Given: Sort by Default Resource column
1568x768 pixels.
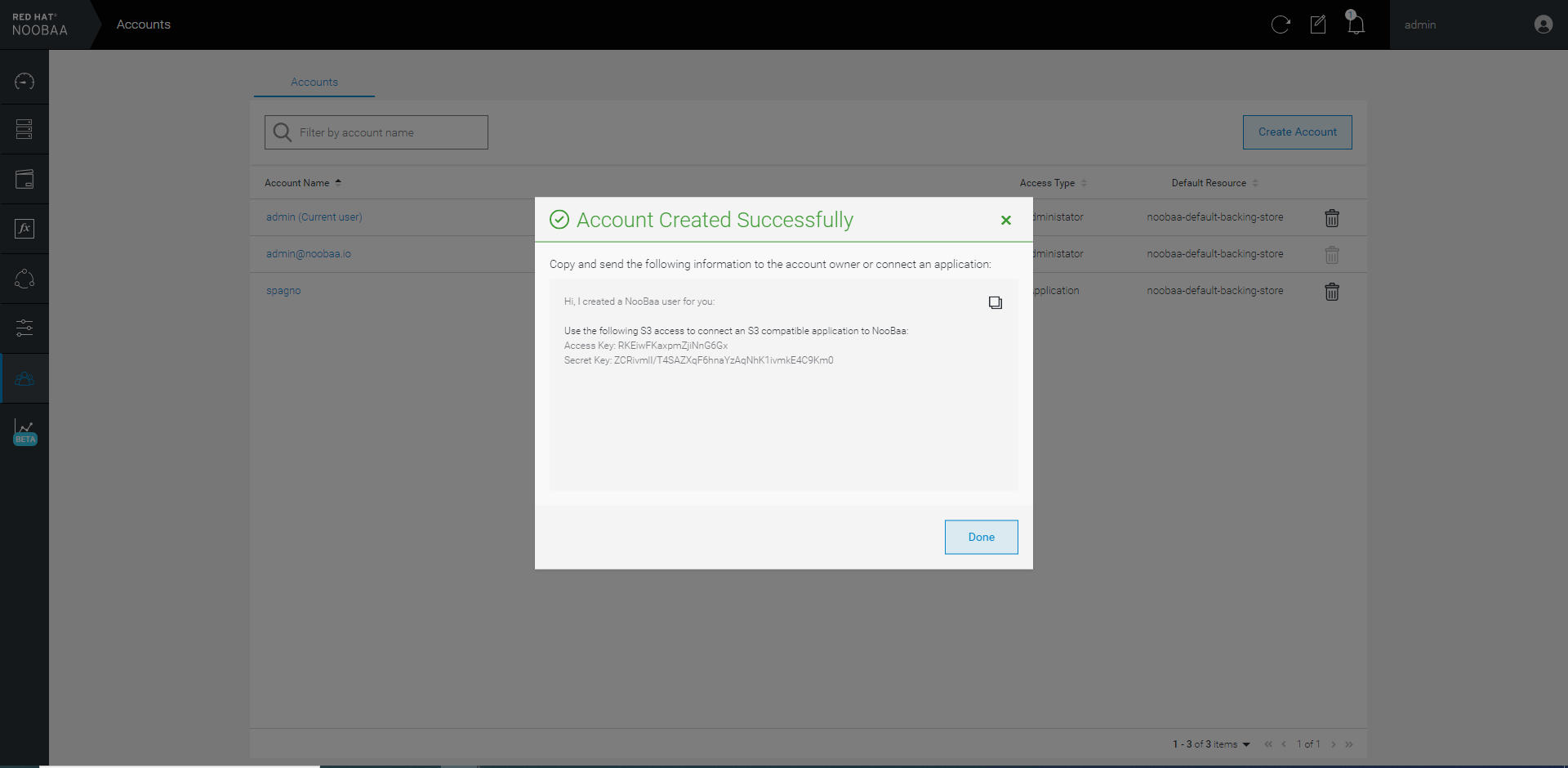Looking at the screenshot, I should pyautogui.click(x=1209, y=183).
